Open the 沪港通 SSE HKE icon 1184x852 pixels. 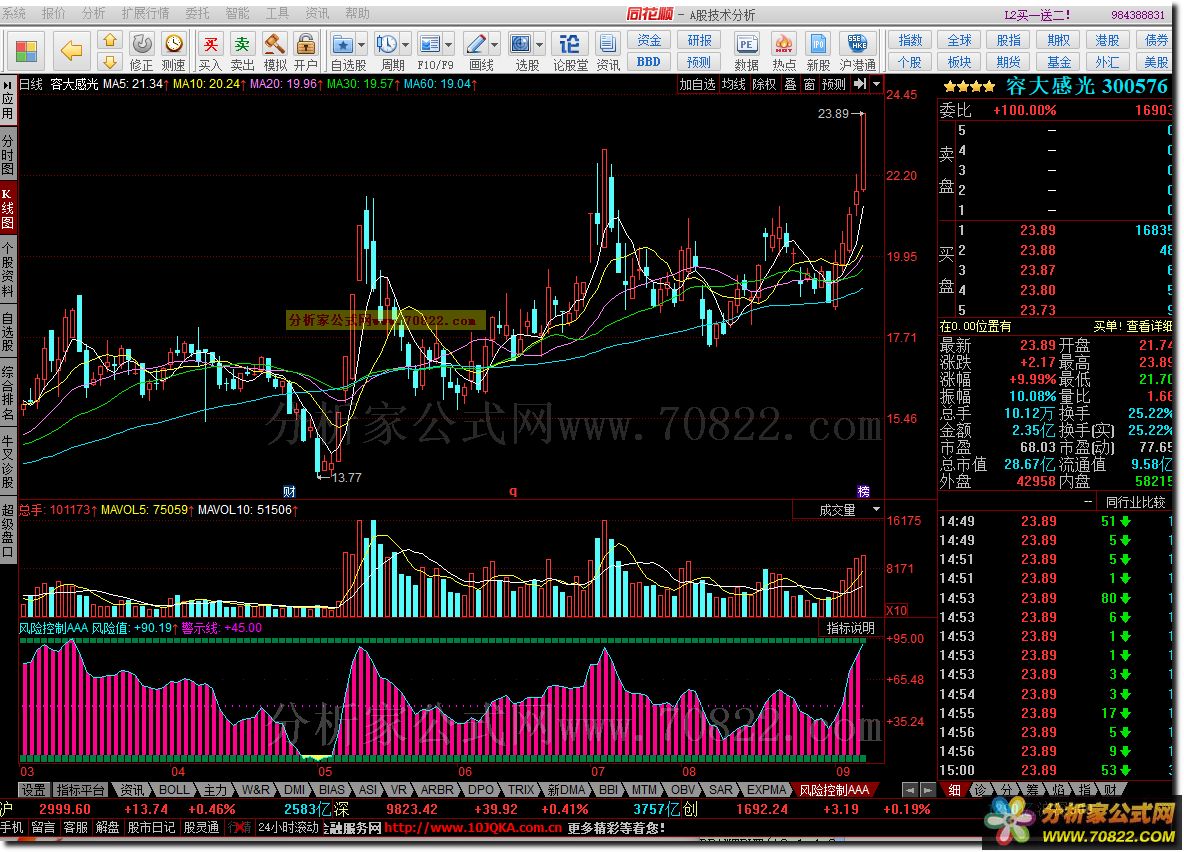pos(857,44)
